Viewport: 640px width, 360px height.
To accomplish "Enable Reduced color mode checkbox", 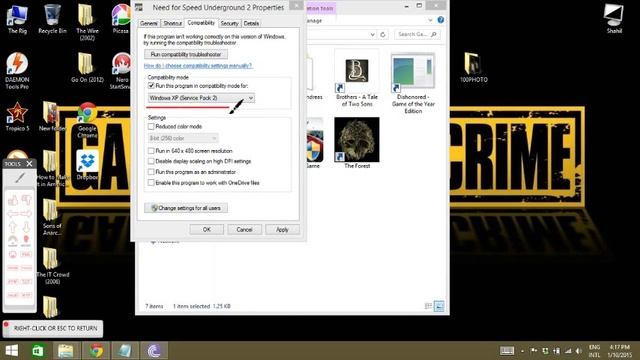I will (x=151, y=127).
